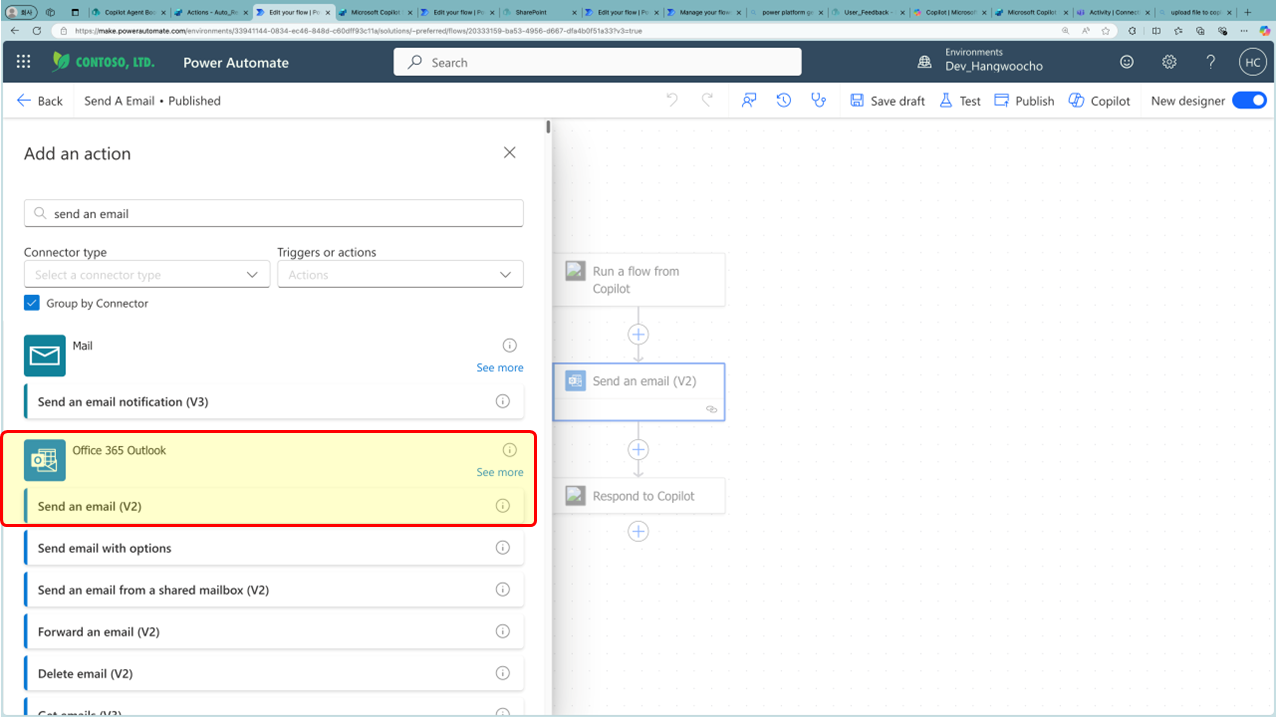Screen dimensions: 1276x717
Task: Open the Connector type dropdown
Action: click(147, 274)
